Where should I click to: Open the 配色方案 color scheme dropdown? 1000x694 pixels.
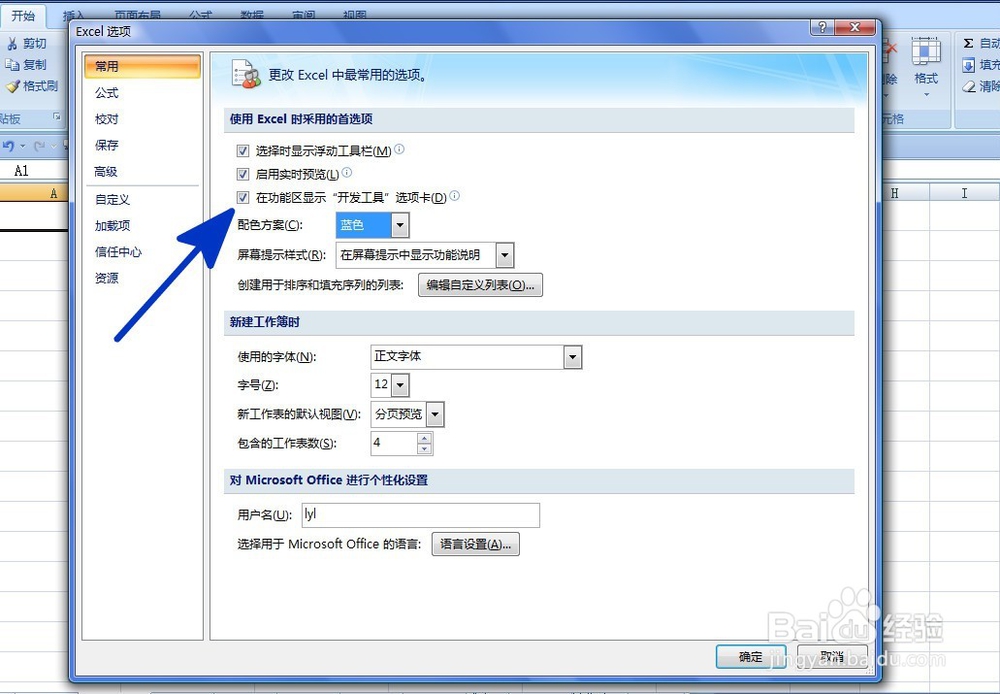(400, 225)
